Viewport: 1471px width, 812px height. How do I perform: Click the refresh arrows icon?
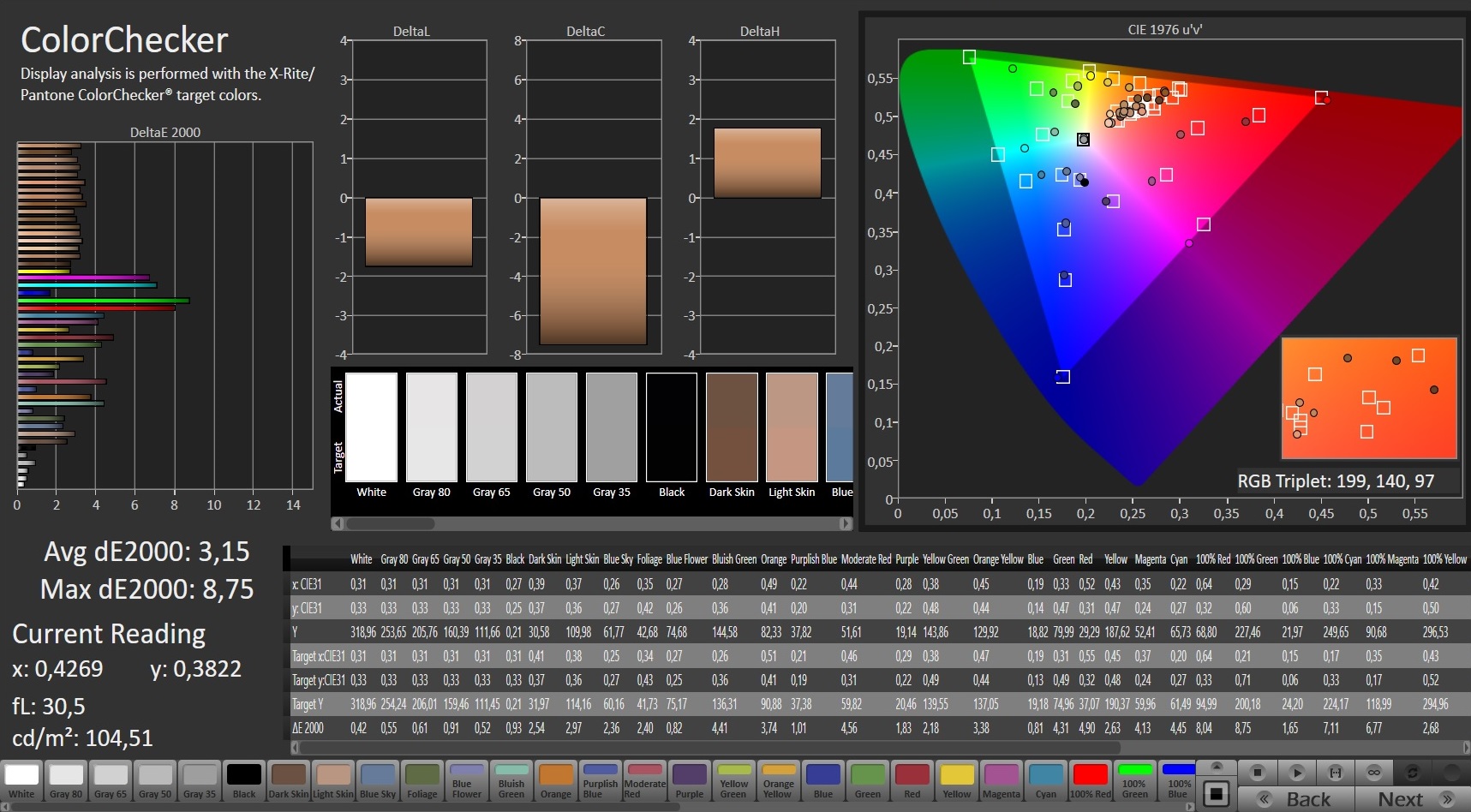point(1413,773)
